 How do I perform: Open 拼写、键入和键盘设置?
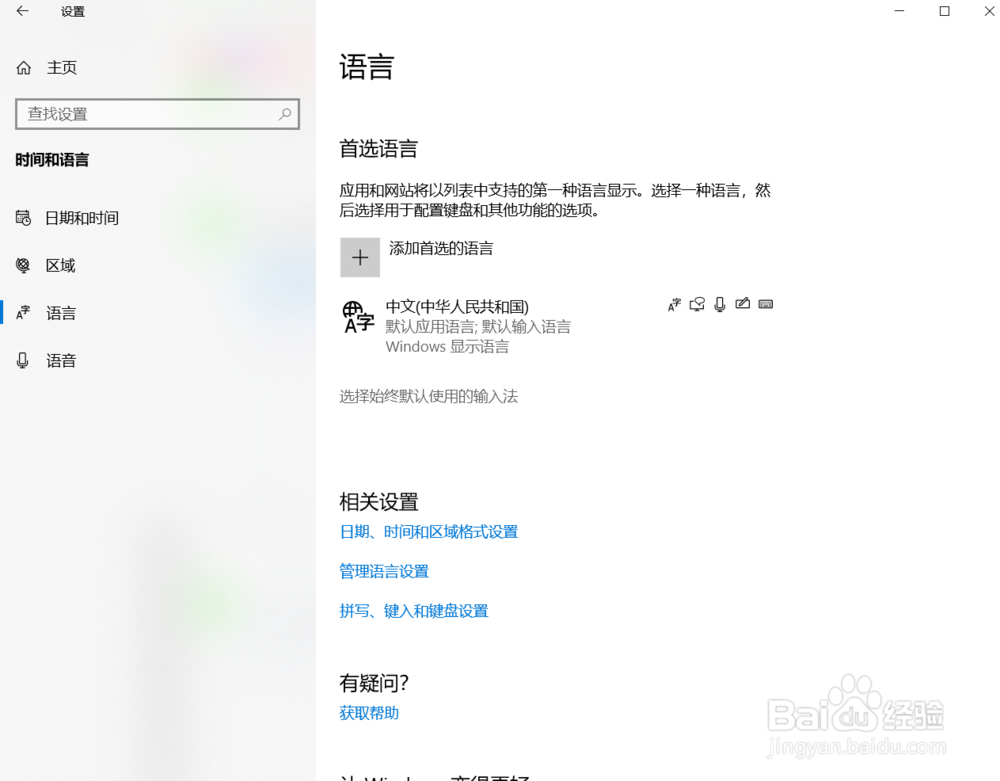pos(413,610)
